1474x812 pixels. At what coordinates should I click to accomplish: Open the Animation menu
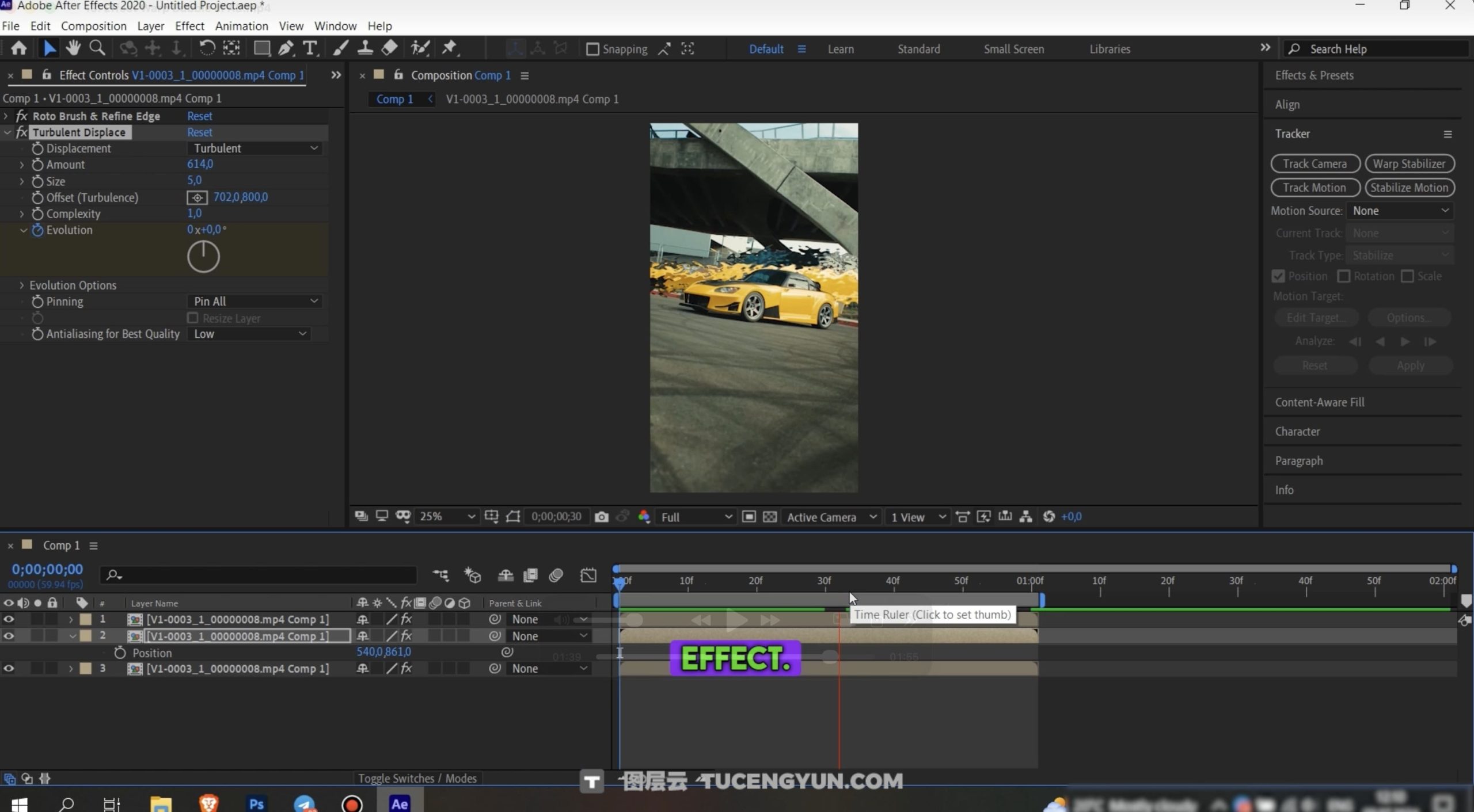point(241,26)
